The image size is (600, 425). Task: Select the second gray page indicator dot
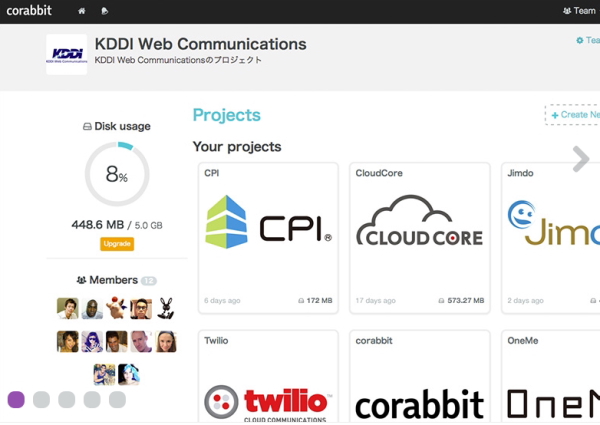(x=66, y=400)
